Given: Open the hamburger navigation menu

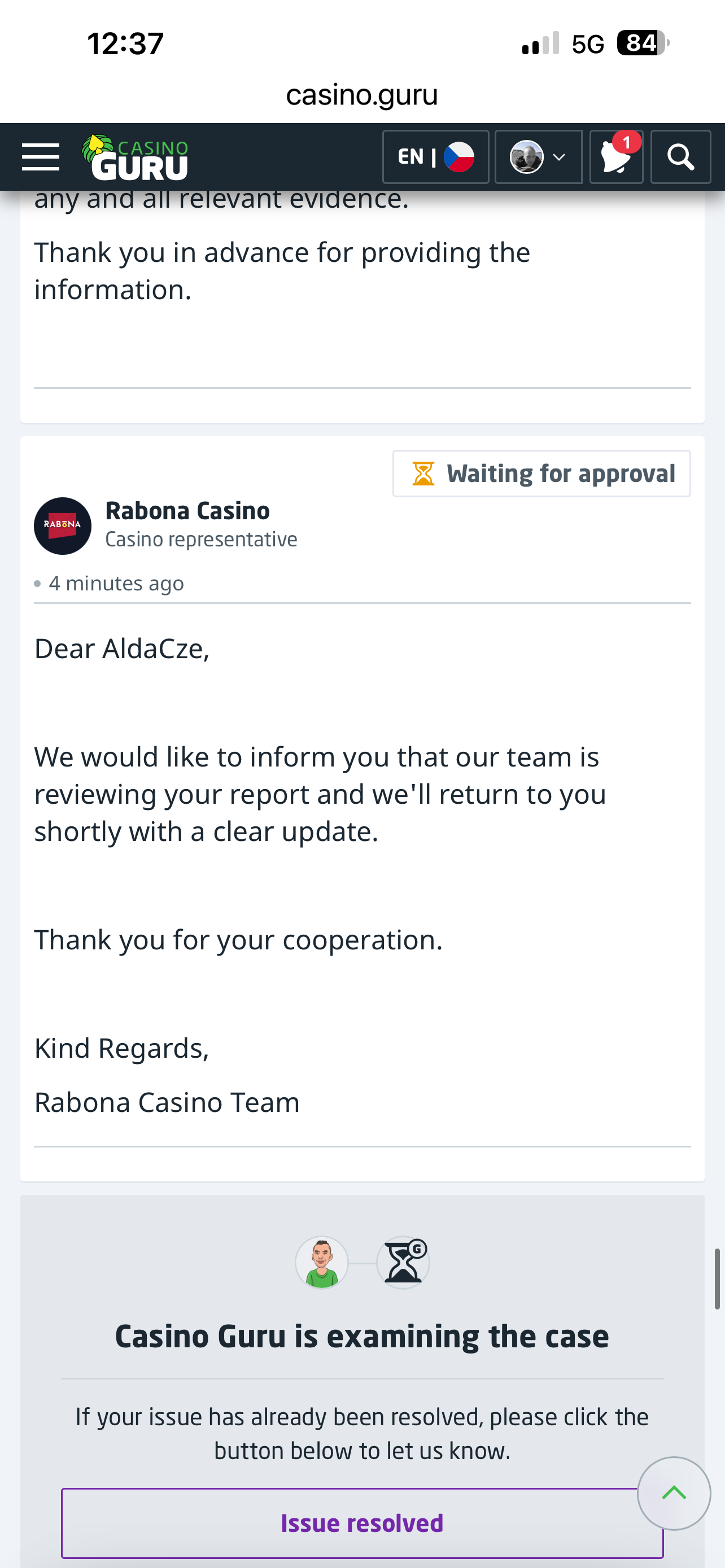Looking at the screenshot, I should pyautogui.click(x=40, y=157).
